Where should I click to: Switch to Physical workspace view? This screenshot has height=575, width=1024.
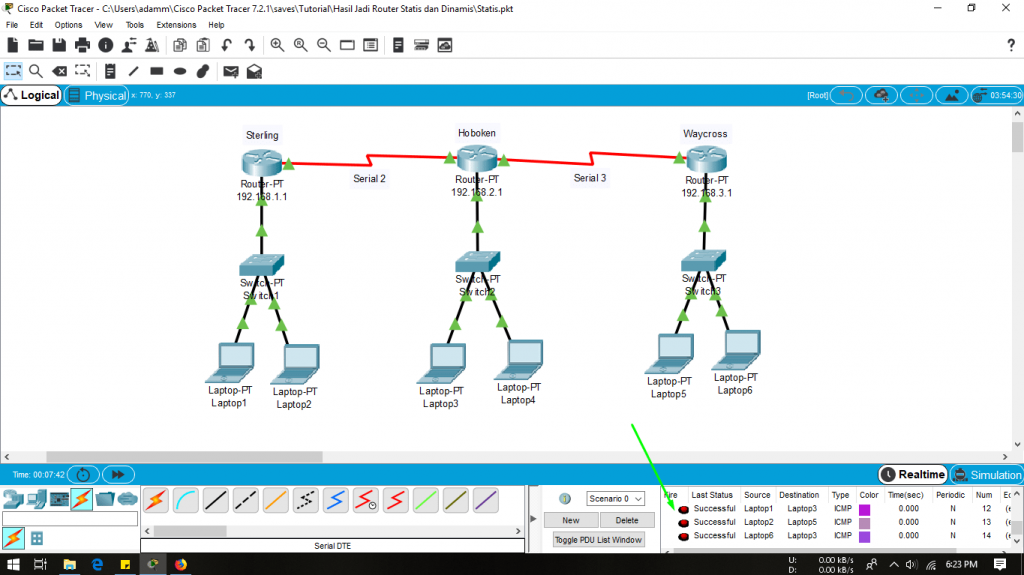pos(97,95)
